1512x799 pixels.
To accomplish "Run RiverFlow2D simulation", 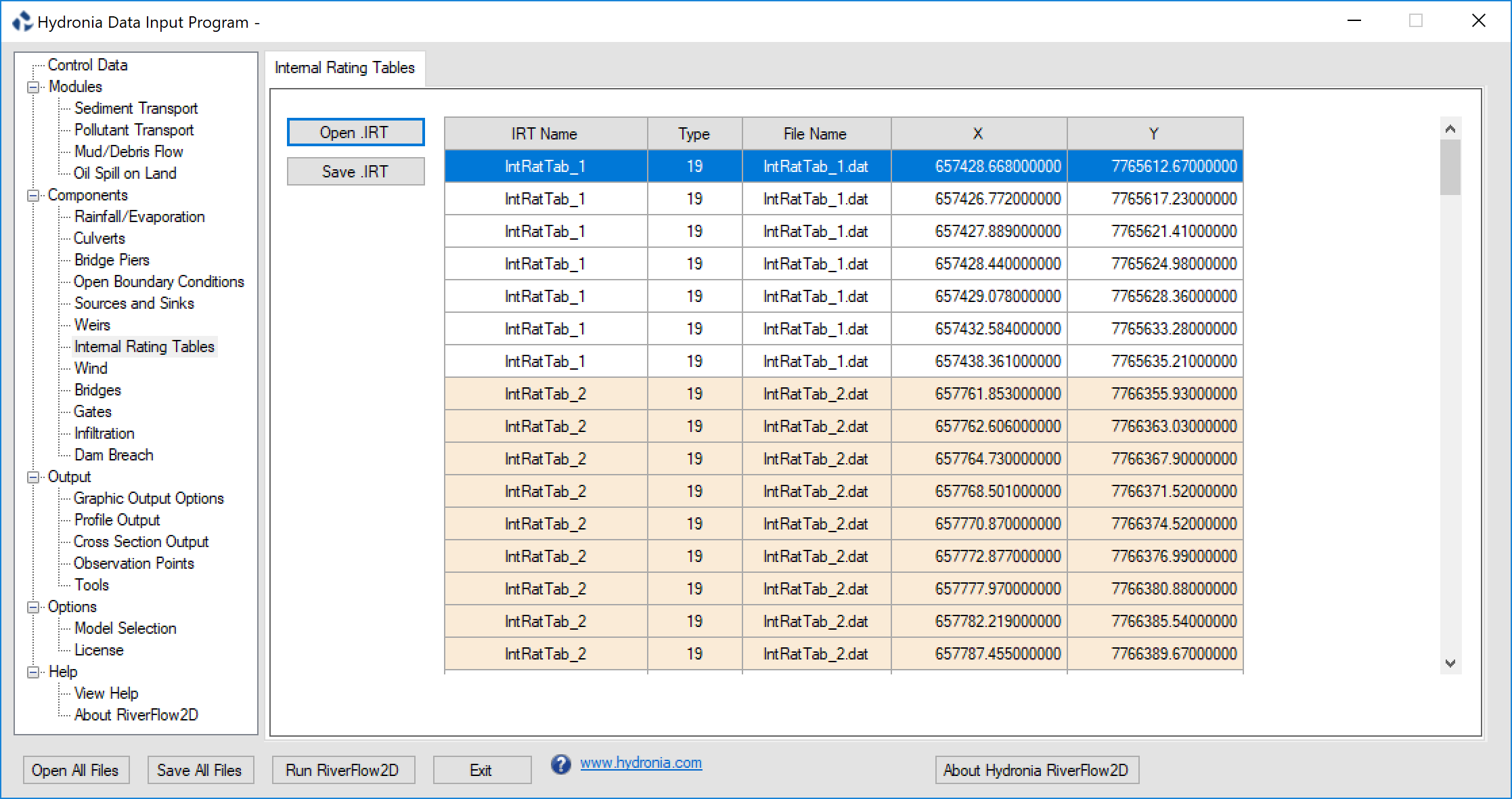I will [343, 770].
